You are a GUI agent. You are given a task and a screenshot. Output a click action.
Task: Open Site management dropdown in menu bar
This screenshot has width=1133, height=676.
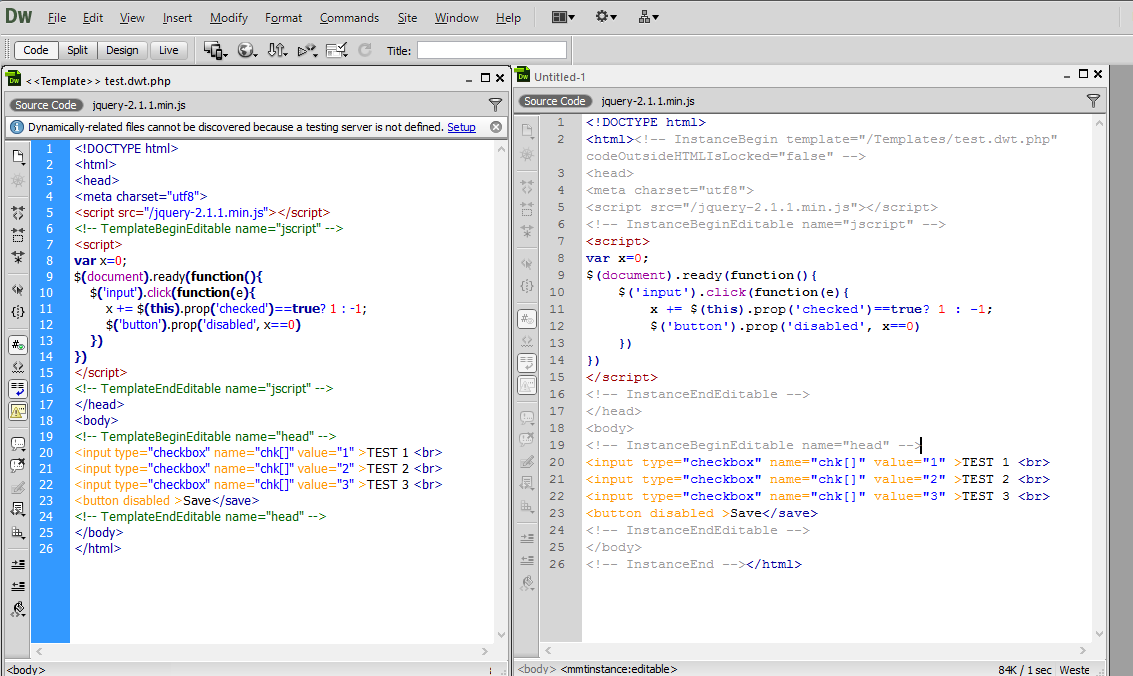click(x=648, y=17)
